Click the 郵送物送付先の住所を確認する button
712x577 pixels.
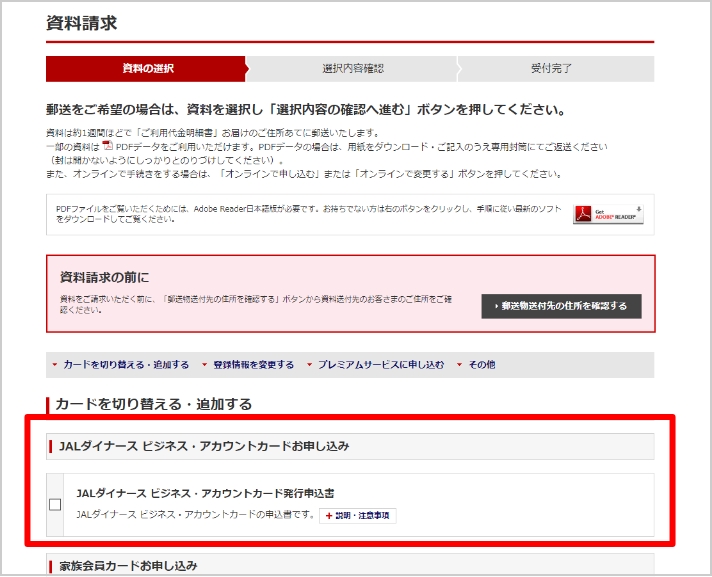[561, 306]
